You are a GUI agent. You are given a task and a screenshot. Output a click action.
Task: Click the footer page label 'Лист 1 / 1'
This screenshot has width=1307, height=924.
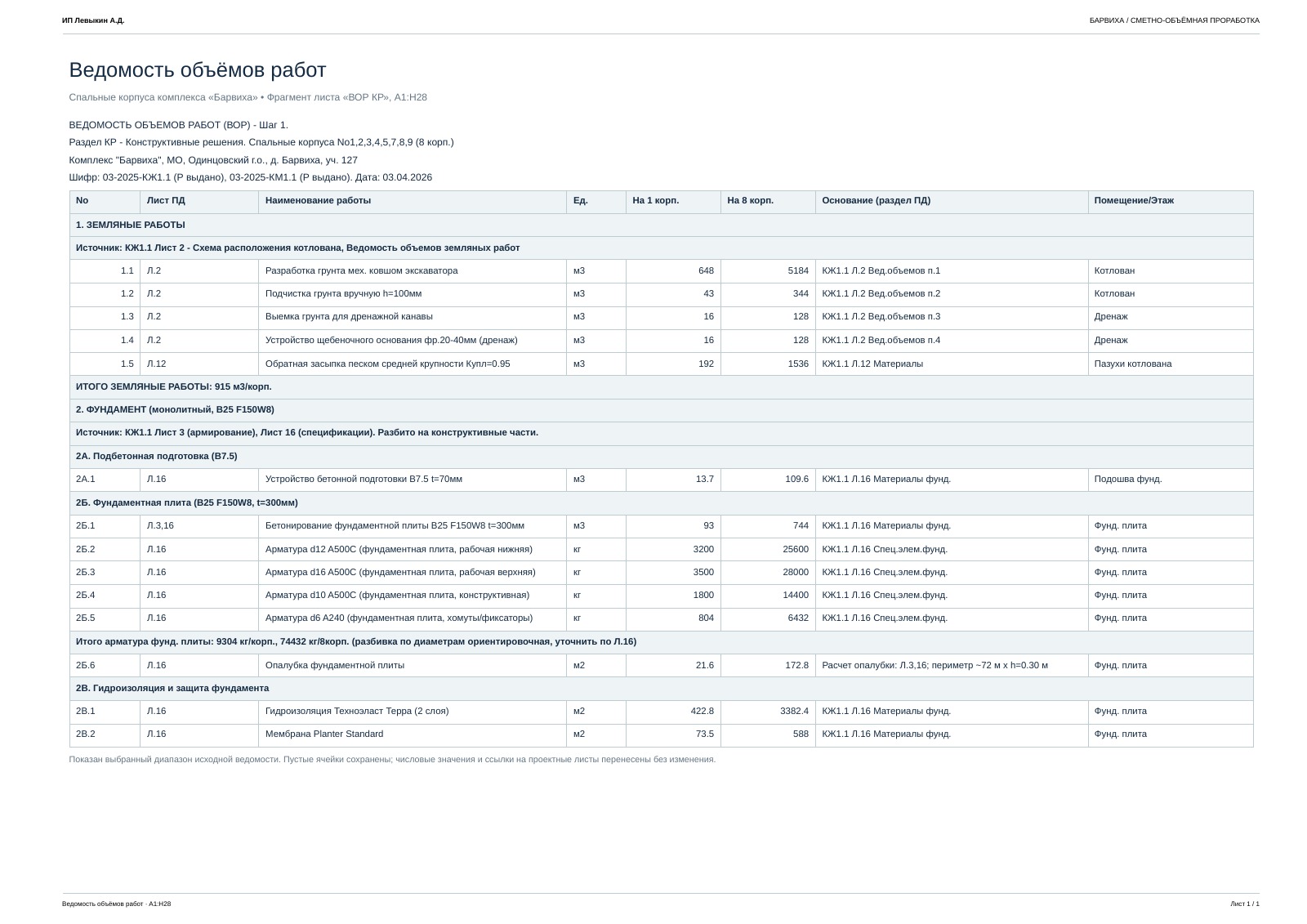tap(1245, 904)
